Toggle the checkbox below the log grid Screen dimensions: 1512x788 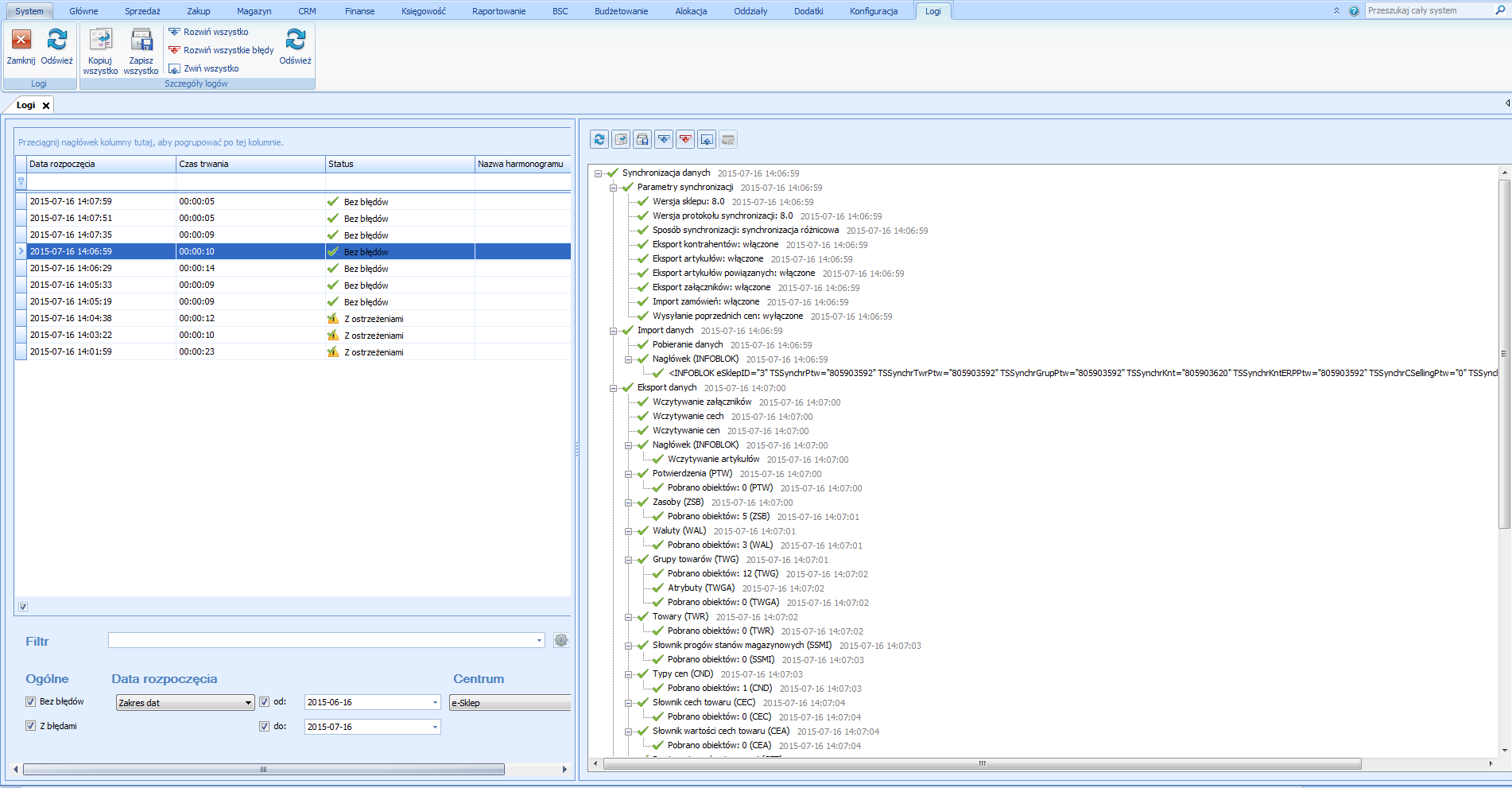click(x=23, y=607)
